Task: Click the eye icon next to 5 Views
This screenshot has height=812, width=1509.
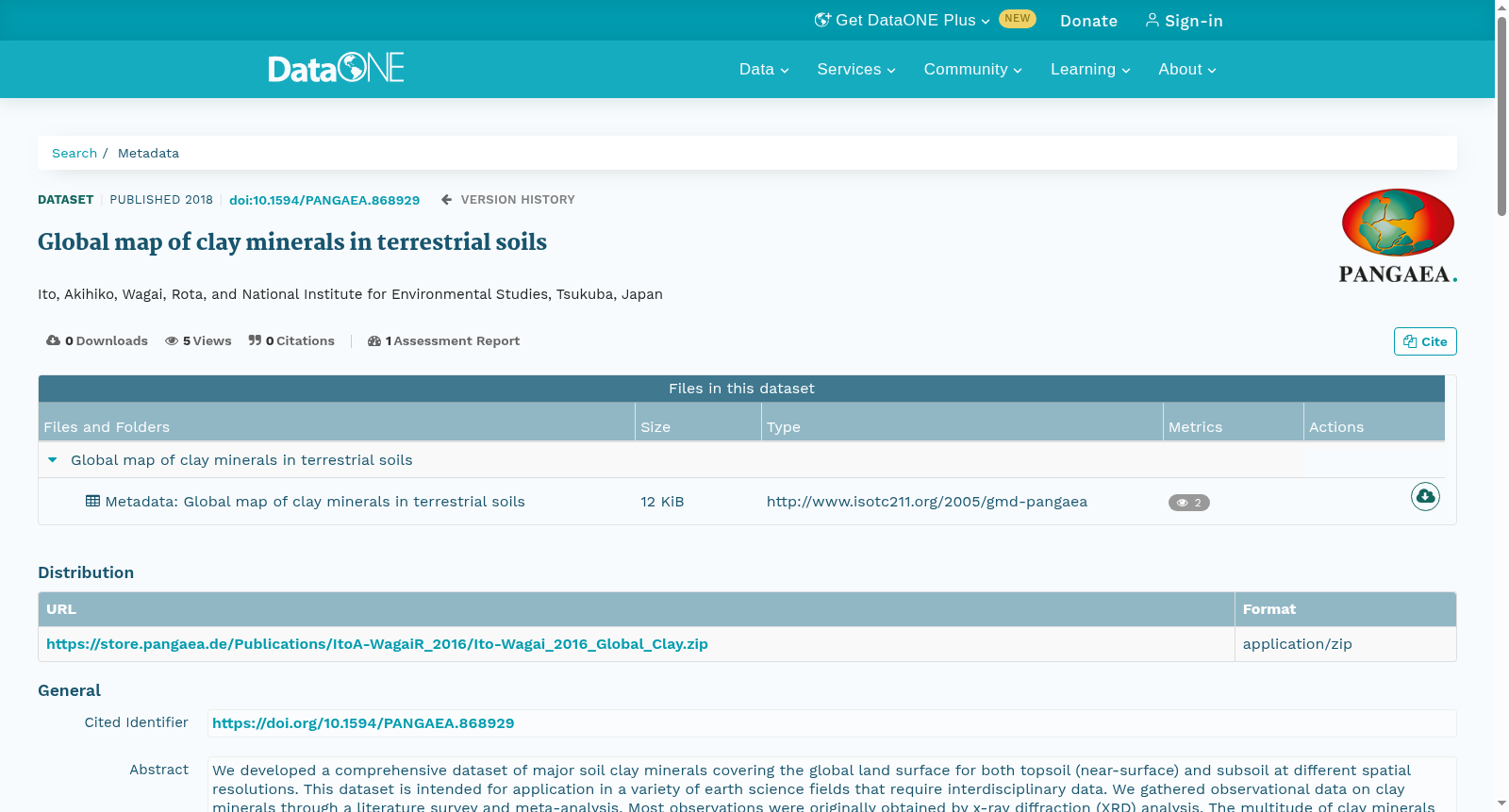Action: [x=172, y=341]
